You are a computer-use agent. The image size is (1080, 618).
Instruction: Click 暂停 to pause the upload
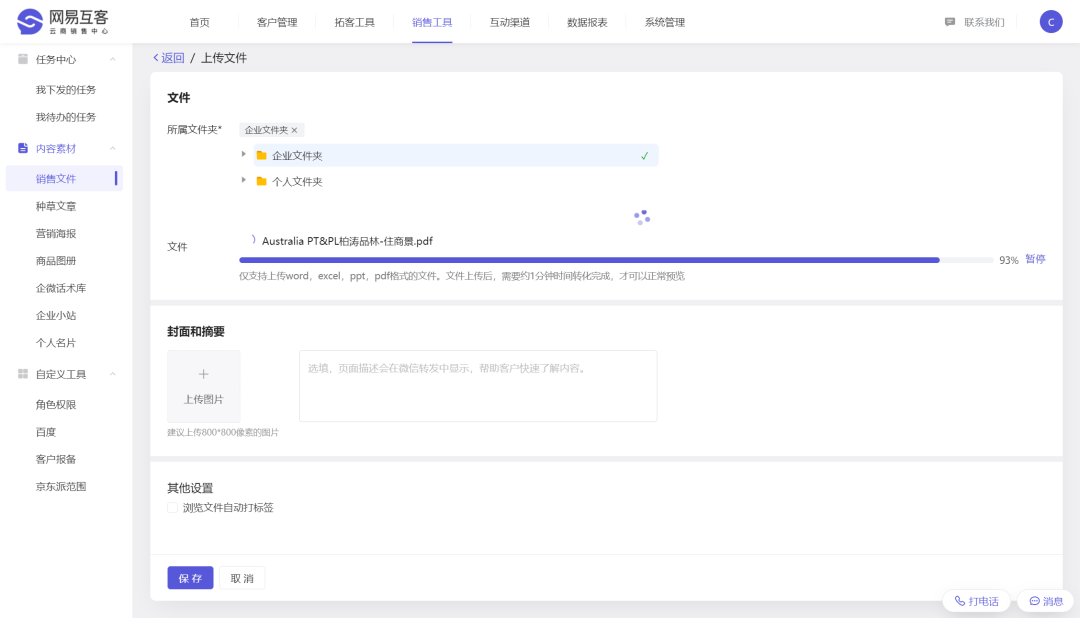click(x=1034, y=259)
